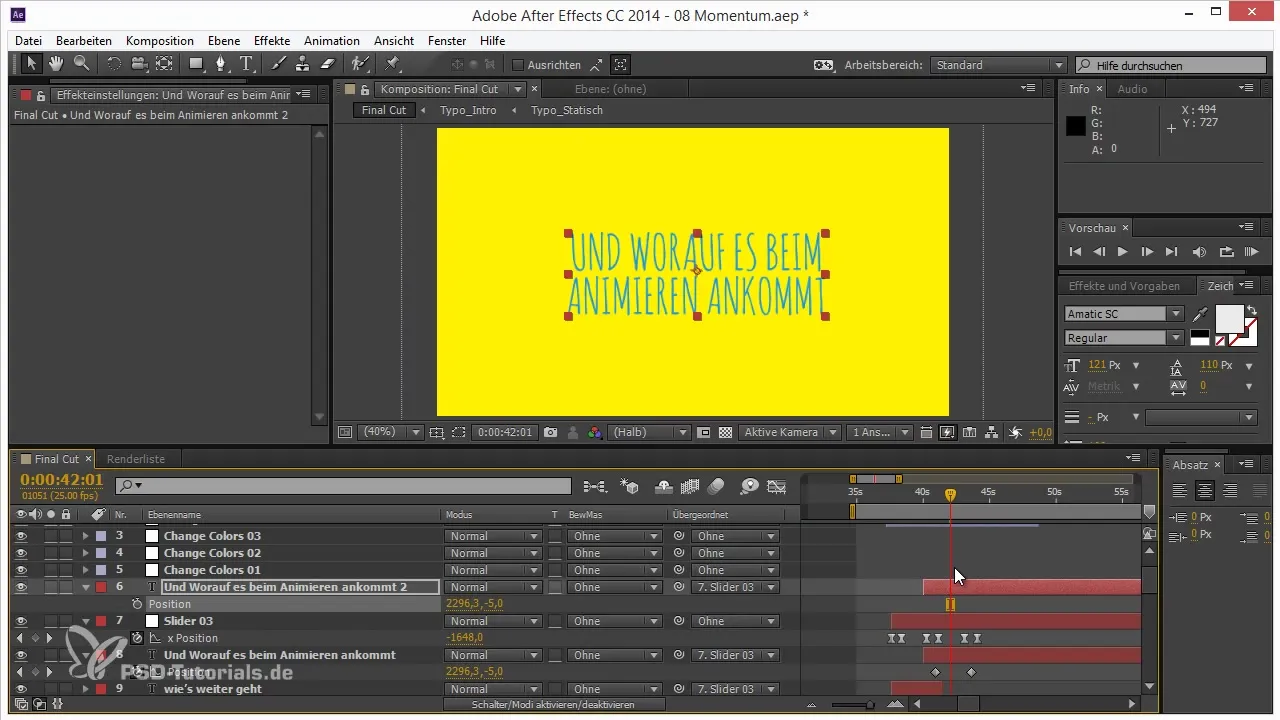Image resolution: width=1280 pixels, height=720 pixels.
Task: Click the region of interest icon
Action: [x=458, y=433]
